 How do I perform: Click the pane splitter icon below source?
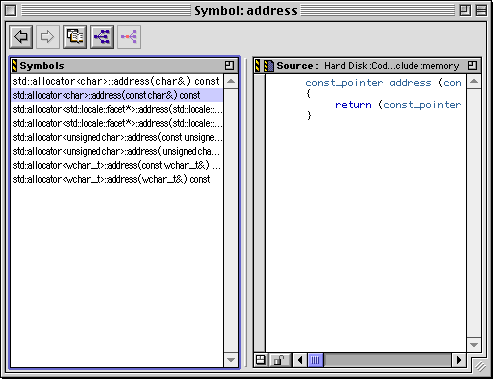pos(261,360)
